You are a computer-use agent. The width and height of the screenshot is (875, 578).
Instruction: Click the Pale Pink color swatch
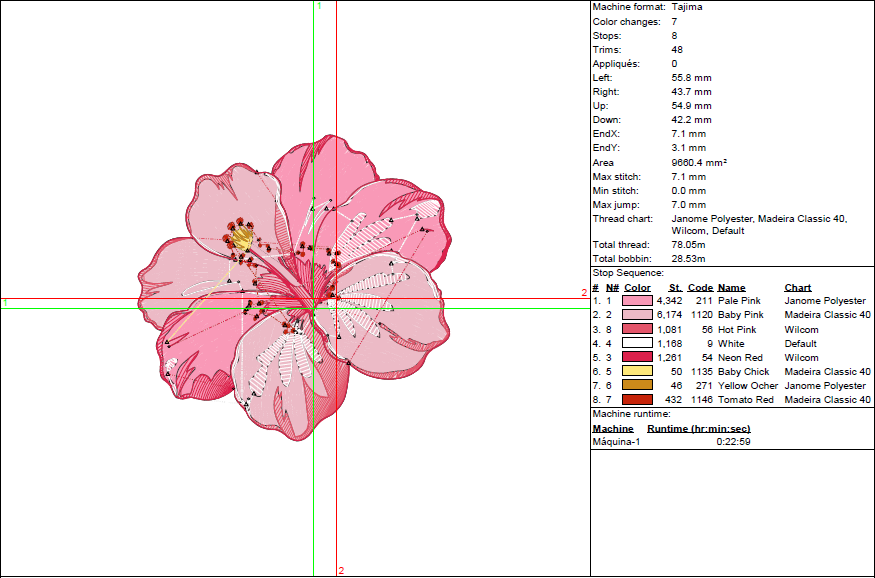coord(638,301)
